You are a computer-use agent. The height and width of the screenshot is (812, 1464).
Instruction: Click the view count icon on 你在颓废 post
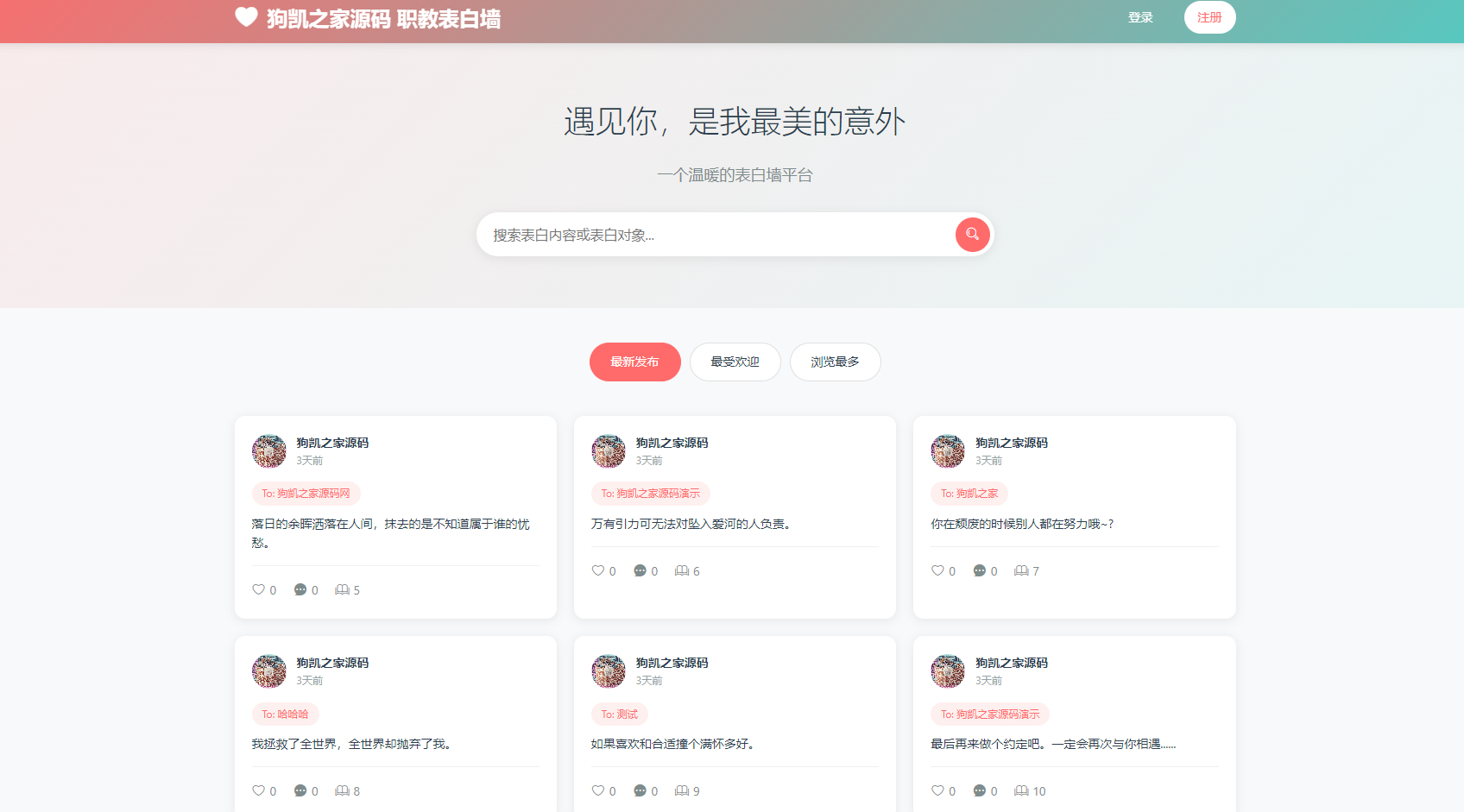(x=1021, y=570)
